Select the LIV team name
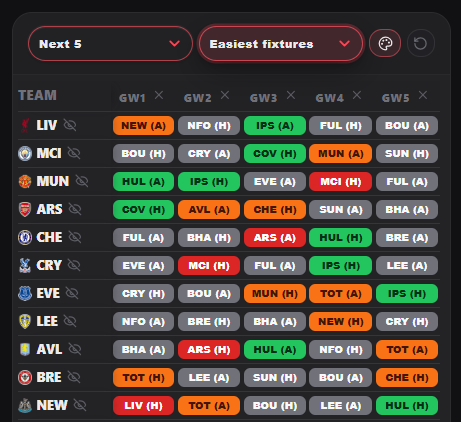 click(x=47, y=125)
